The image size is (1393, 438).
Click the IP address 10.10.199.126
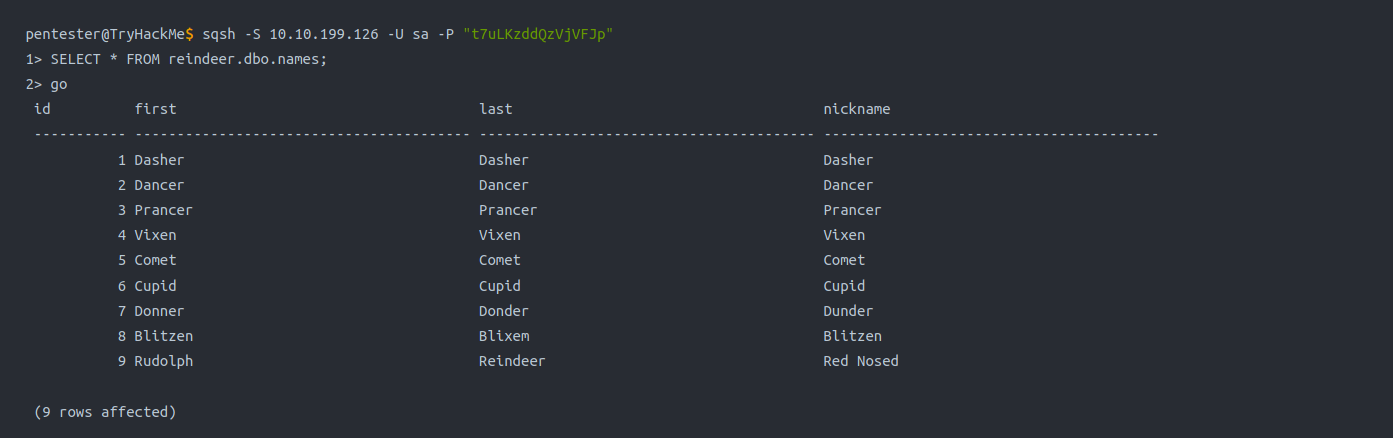pos(324,34)
